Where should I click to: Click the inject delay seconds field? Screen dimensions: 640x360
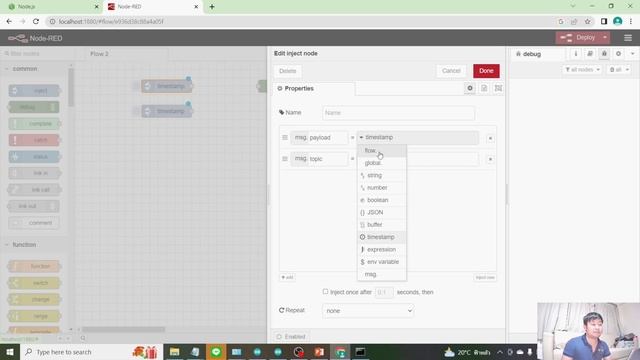point(384,292)
